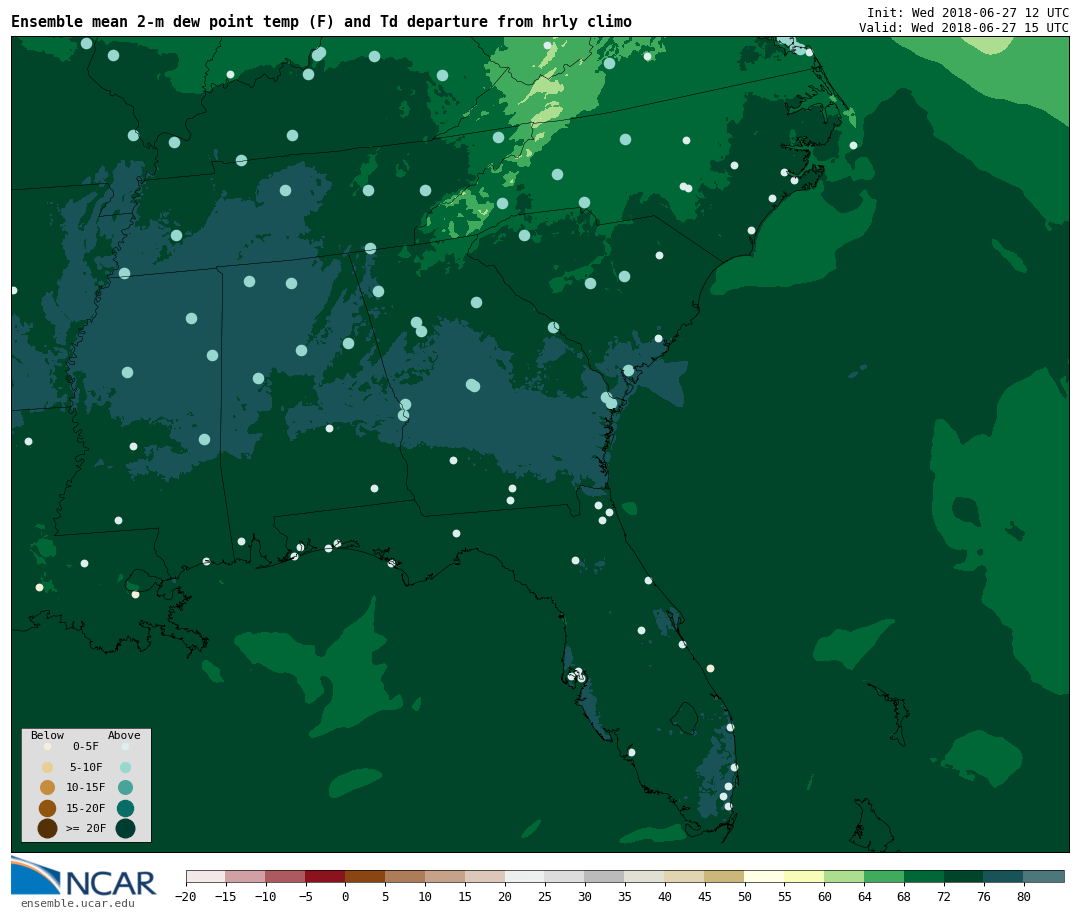Pick the colorbar swatch between 10 and 15
This screenshot has height=915, width=1080.
(x=446, y=876)
